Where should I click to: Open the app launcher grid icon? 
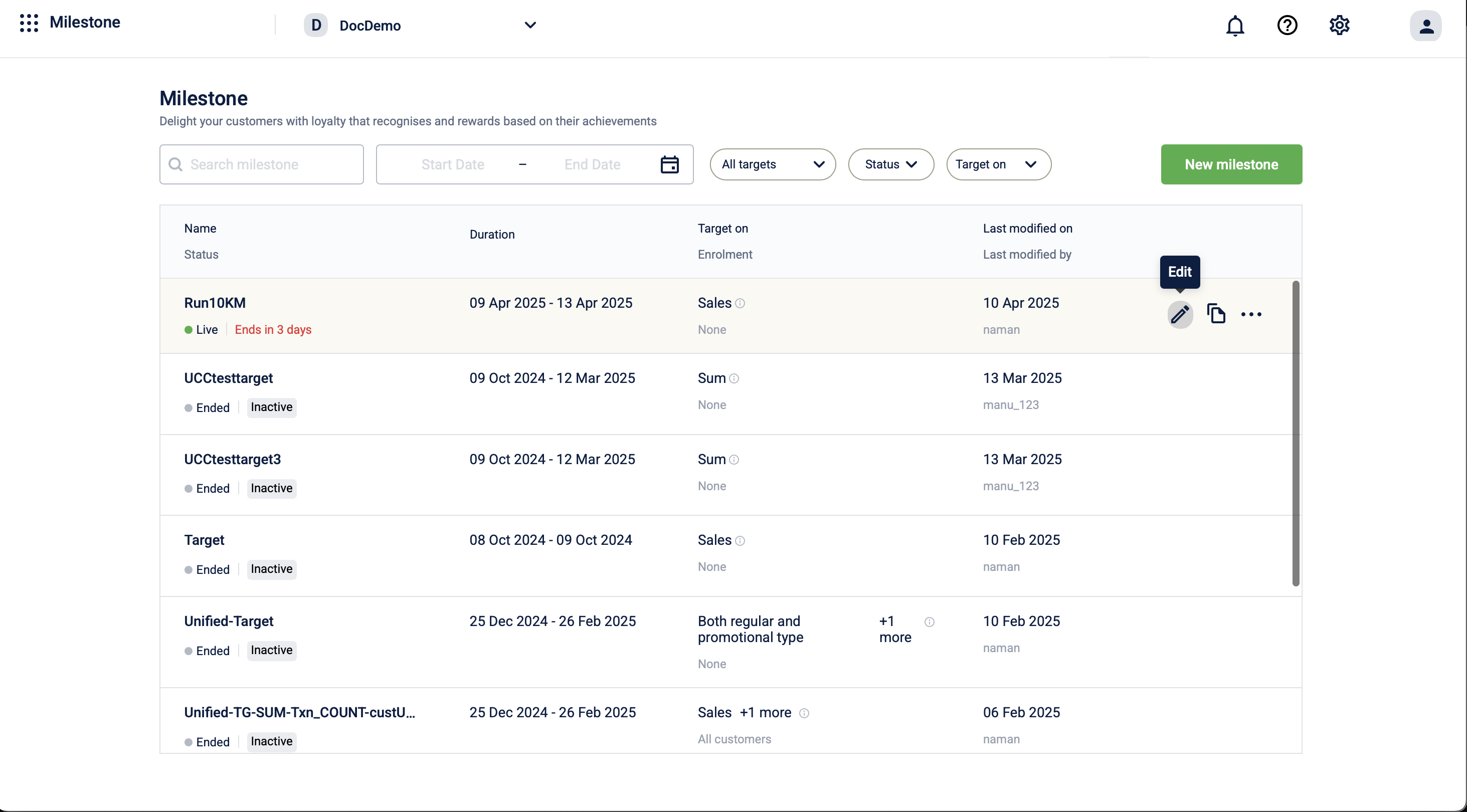[29, 23]
